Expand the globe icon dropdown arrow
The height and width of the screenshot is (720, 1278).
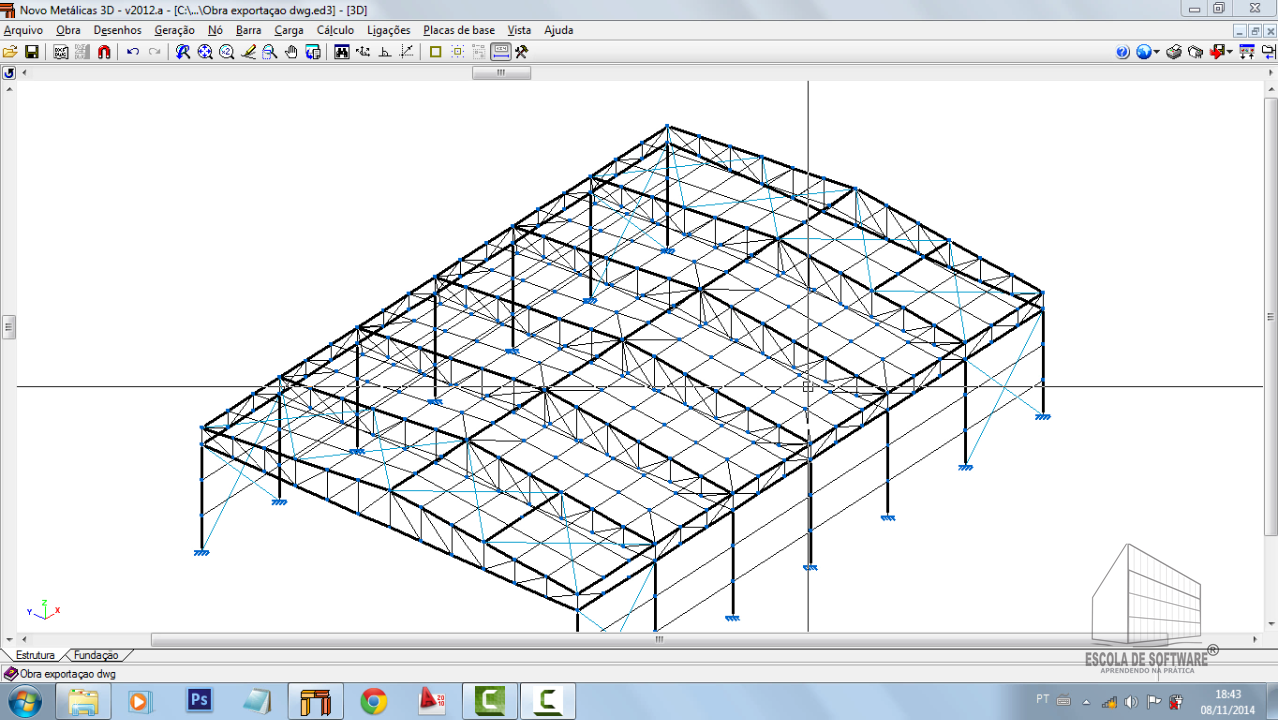point(1157,52)
